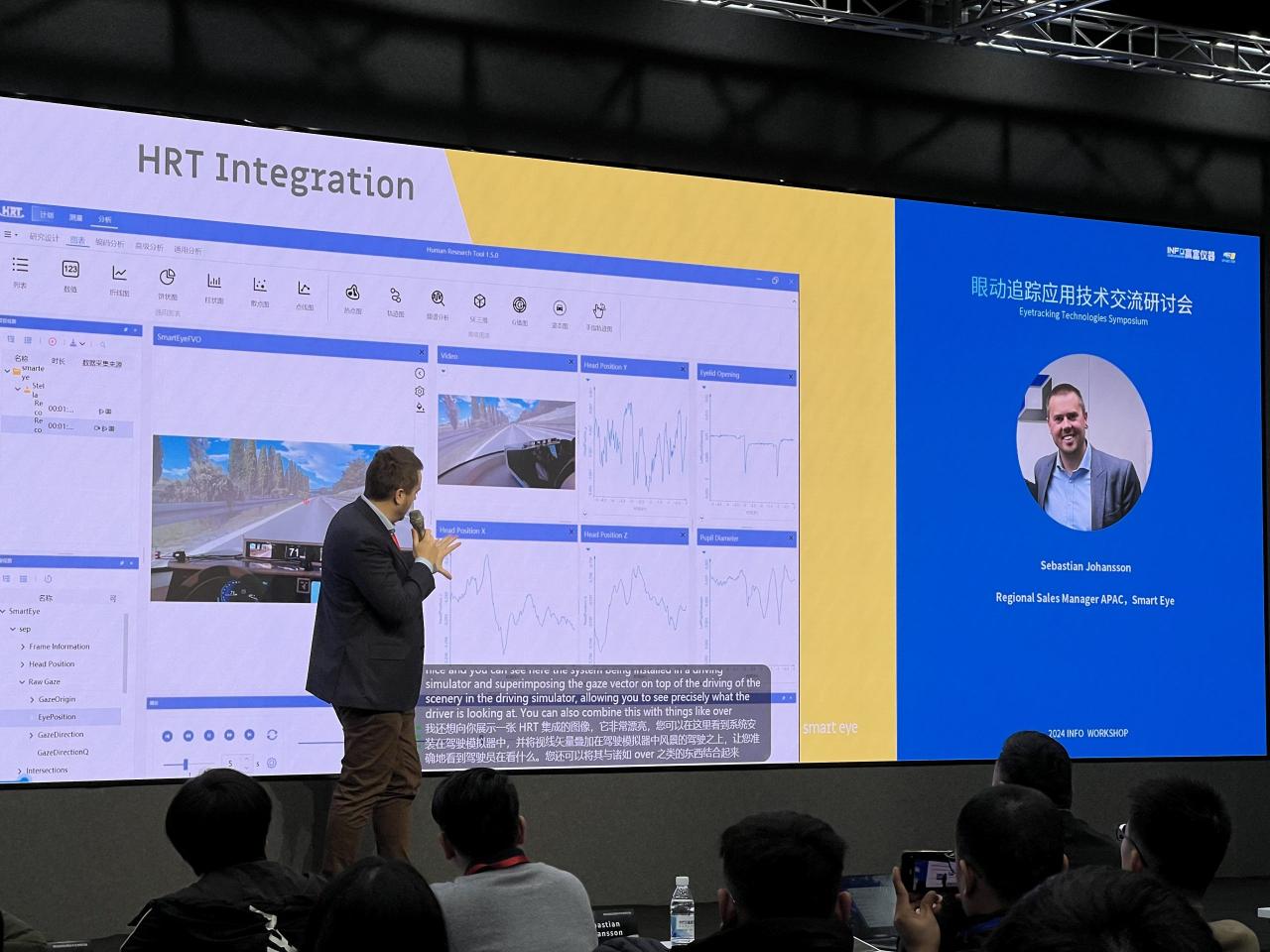The width and height of the screenshot is (1270, 952).
Task: Close the Video panel
Action: tap(571, 363)
